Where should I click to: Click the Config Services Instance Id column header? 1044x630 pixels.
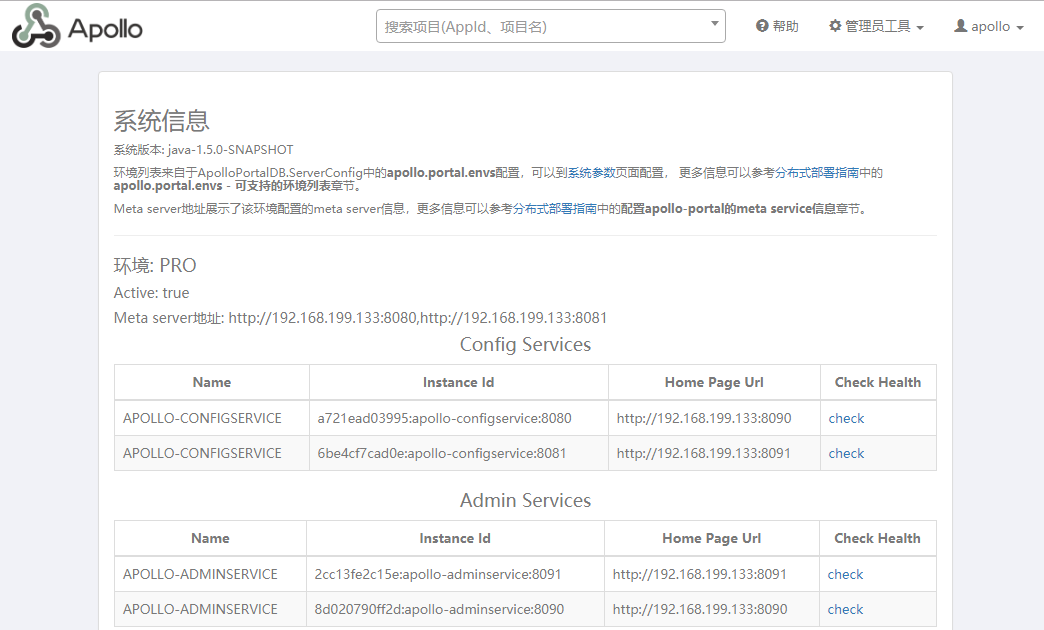pyautogui.click(x=458, y=382)
